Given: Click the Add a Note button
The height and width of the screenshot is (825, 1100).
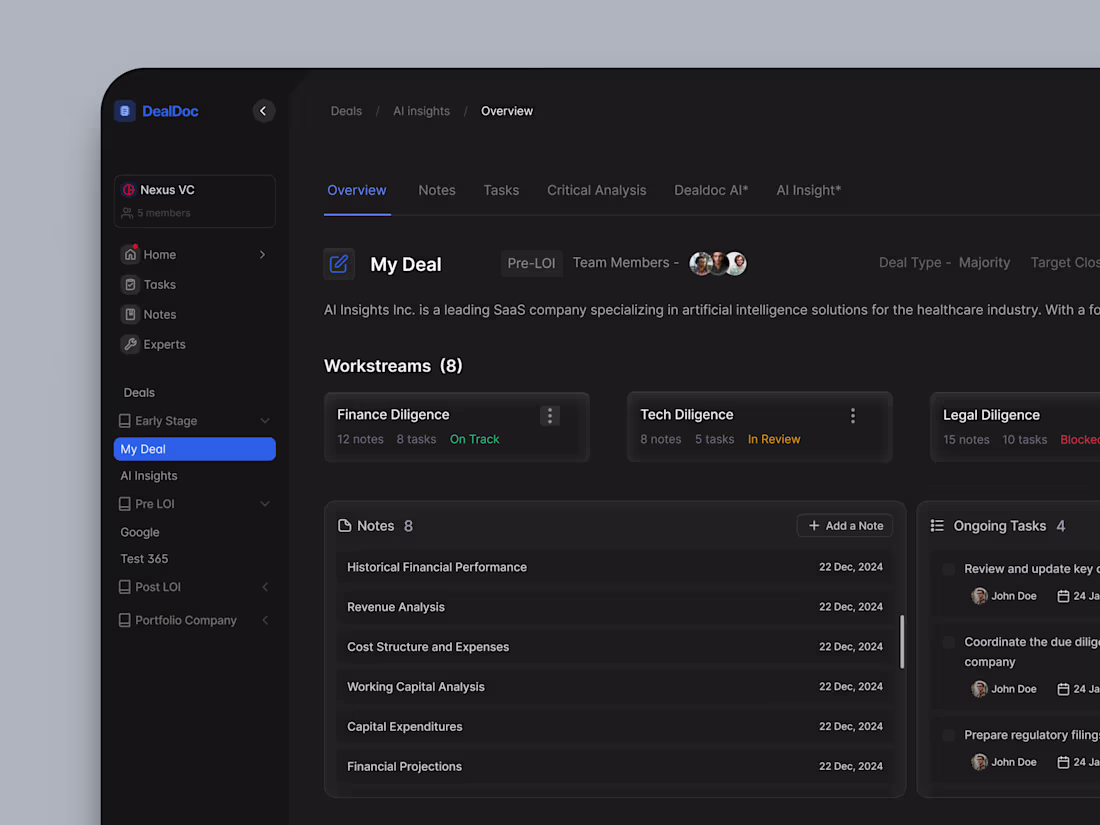Looking at the screenshot, I should 844,525.
